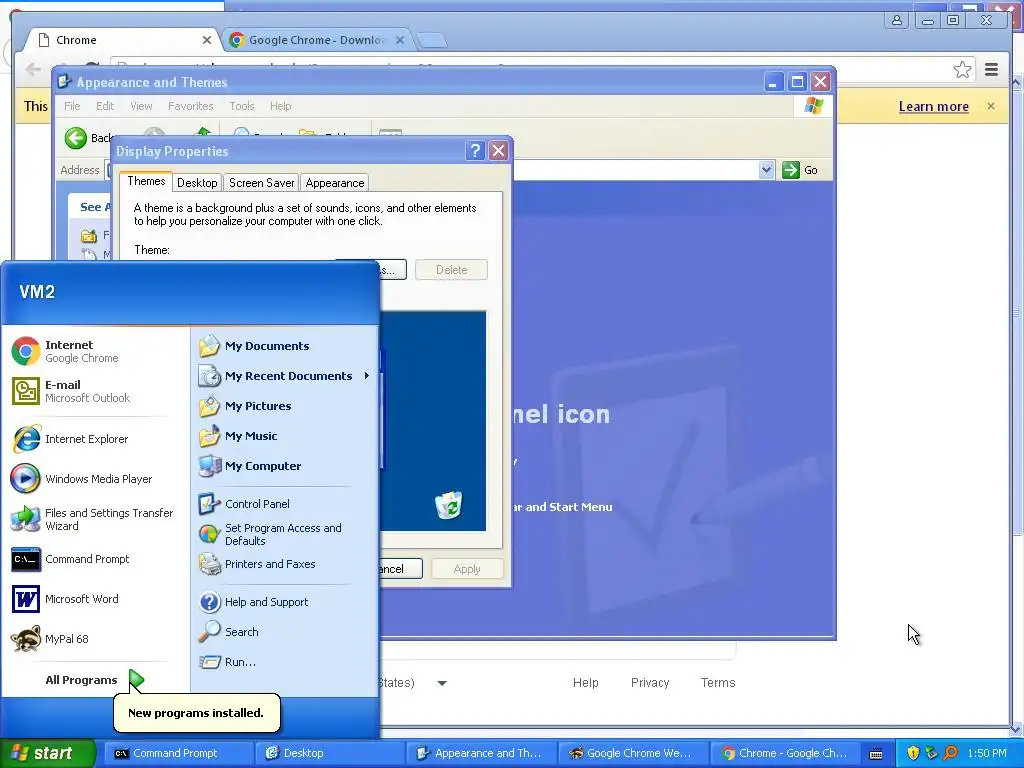This screenshot has width=1024, height=768.
Task: Open the Tools menu
Action: [242, 106]
